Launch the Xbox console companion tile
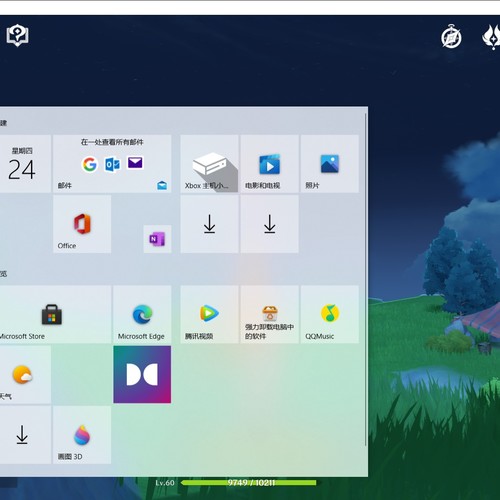This screenshot has width=500, height=500. click(x=209, y=164)
